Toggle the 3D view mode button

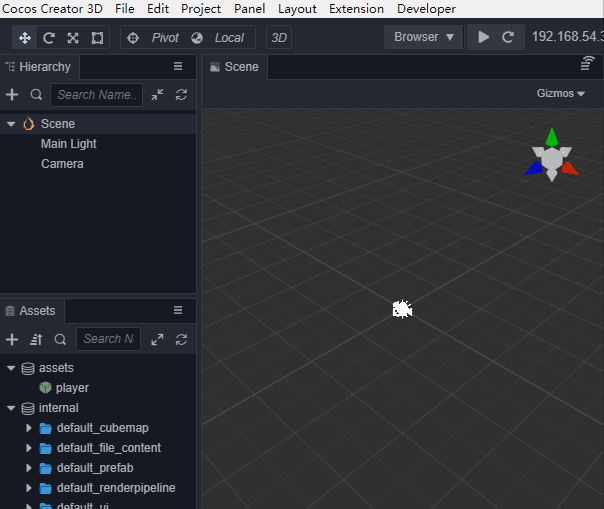(279, 38)
